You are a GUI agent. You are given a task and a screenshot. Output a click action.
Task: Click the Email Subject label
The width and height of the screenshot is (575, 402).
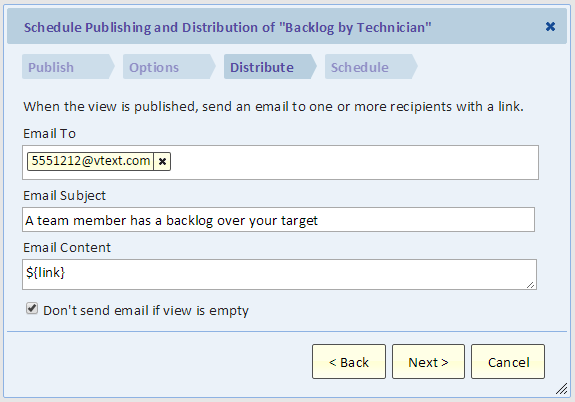65,196
